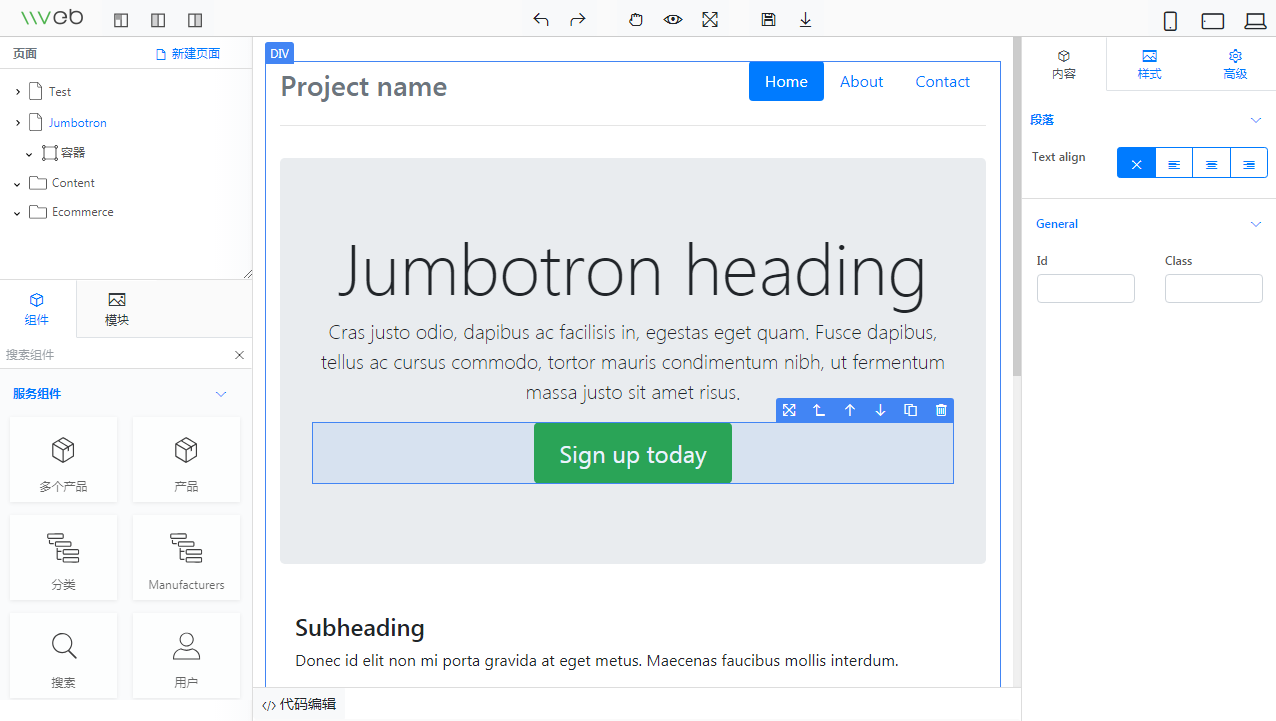Set text align to center

pos(1211,164)
